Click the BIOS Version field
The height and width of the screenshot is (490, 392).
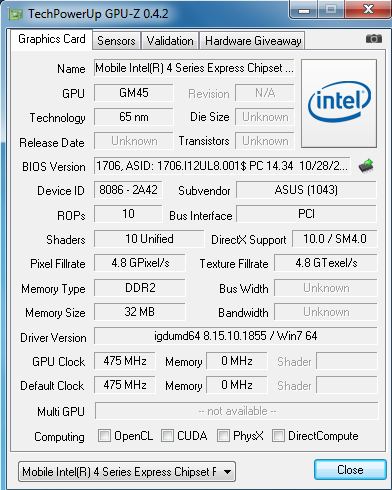tap(222, 166)
